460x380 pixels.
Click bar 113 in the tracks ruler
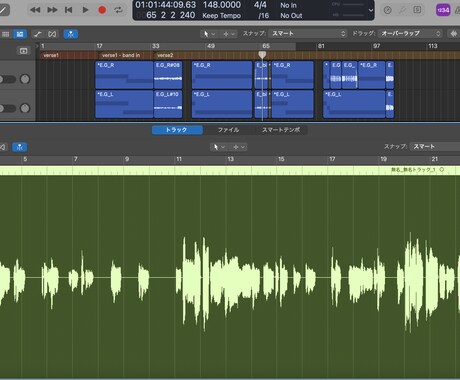(433, 46)
